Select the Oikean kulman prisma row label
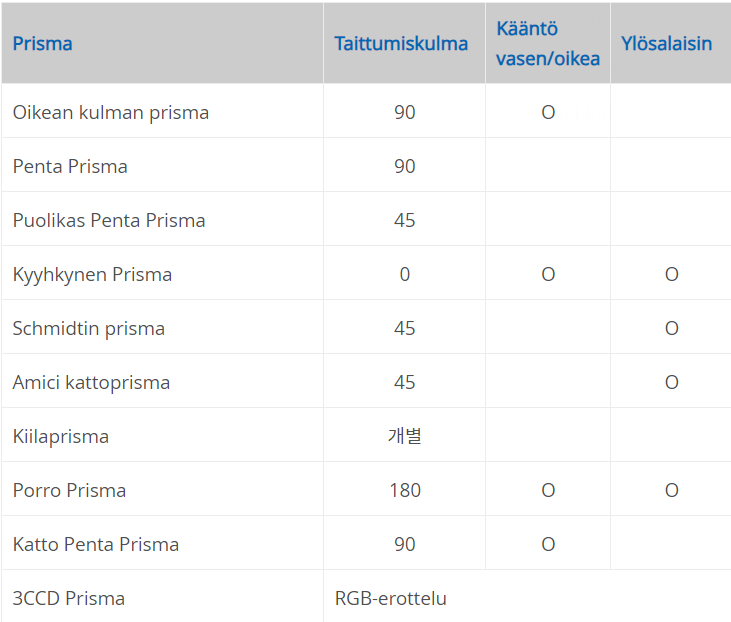The image size is (731, 622). click(x=111, y=112)
